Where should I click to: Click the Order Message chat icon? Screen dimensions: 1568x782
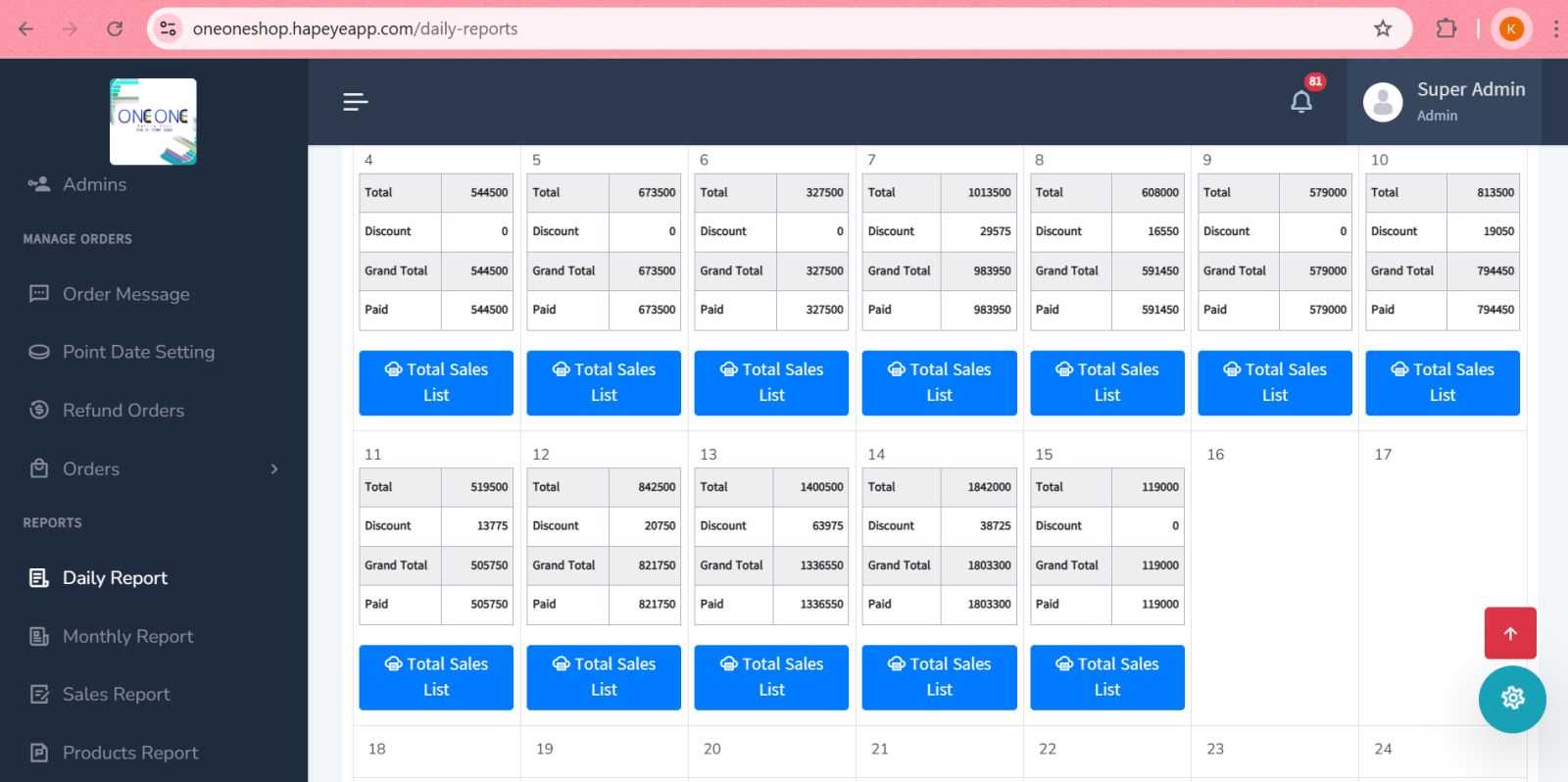click(x=39, y=293)
